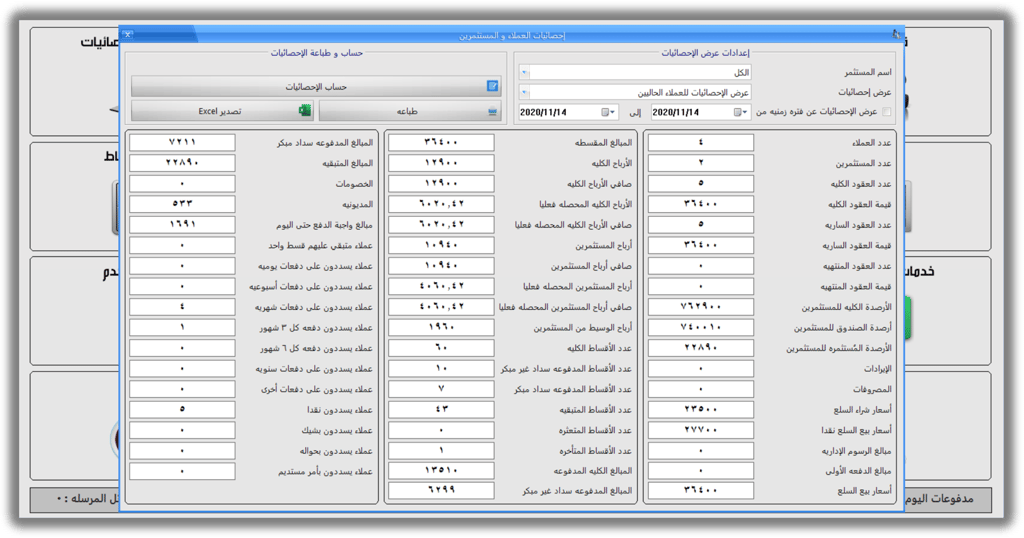Select the عدد المستثمرين value field
The image size is (1024, 538).
tap(701, 163)
